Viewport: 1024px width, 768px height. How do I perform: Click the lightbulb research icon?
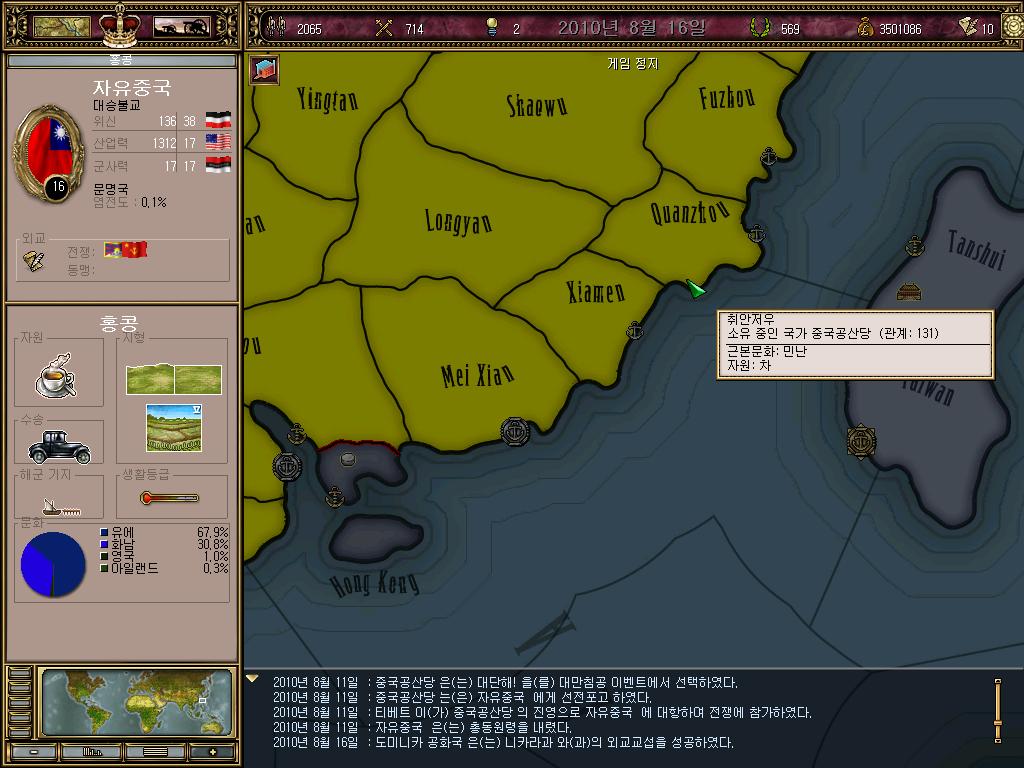(492, 27)
